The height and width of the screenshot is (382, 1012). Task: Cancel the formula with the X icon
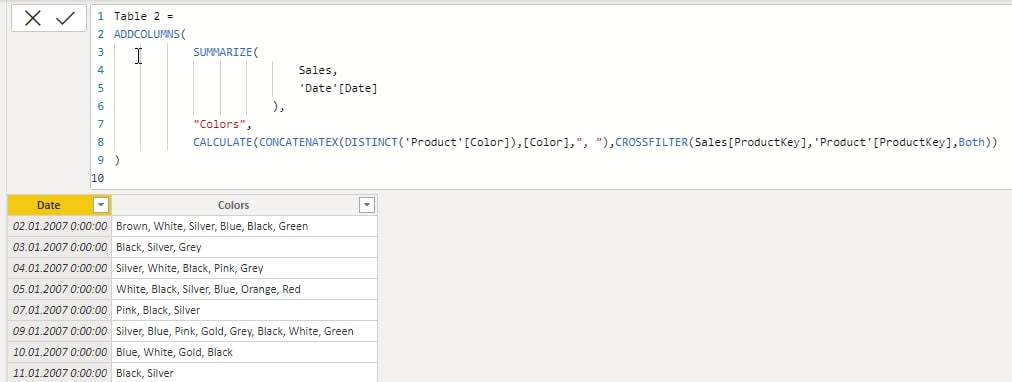(32, 19)
